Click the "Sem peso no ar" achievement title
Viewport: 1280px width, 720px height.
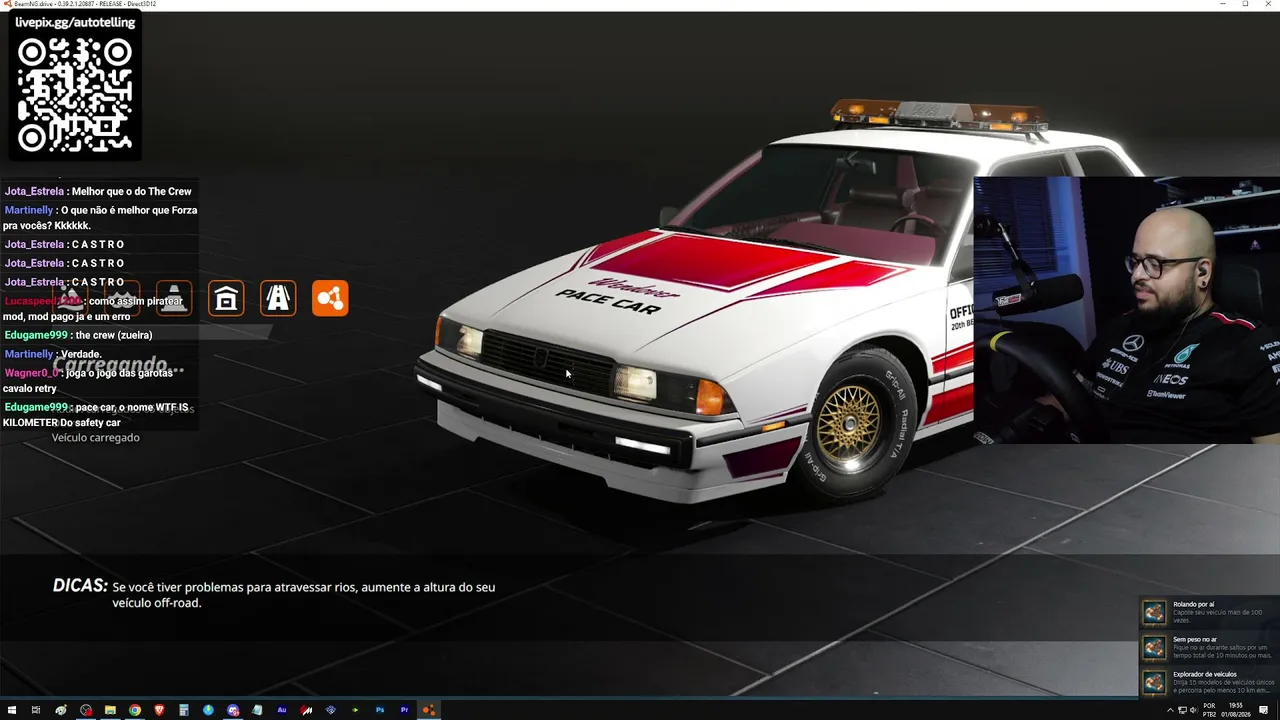1195,639
